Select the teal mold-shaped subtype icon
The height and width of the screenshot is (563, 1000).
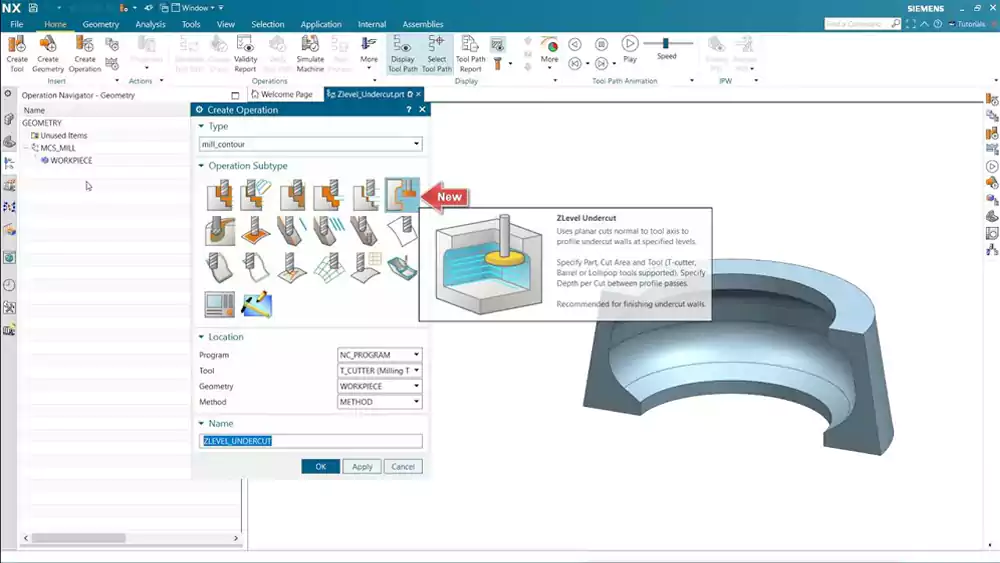402,267
